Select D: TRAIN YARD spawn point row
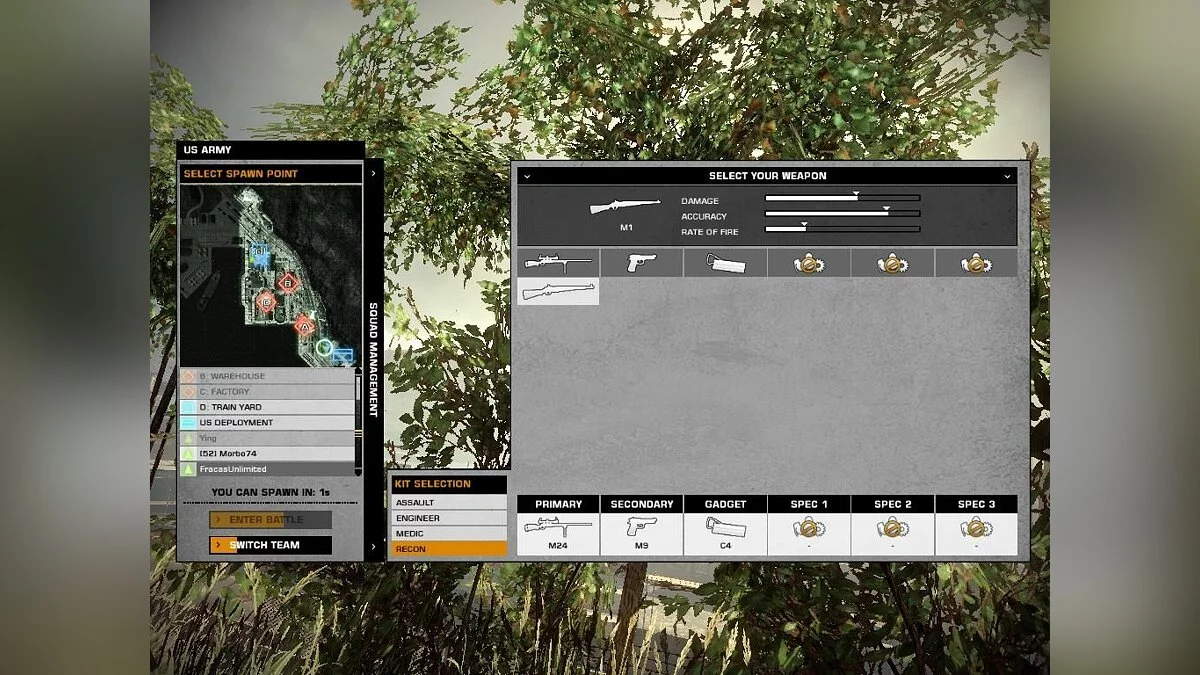1200x675 pixels. (267, 407)
